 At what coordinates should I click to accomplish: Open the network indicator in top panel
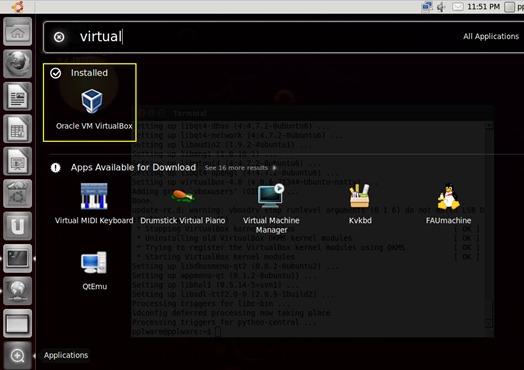426,7
